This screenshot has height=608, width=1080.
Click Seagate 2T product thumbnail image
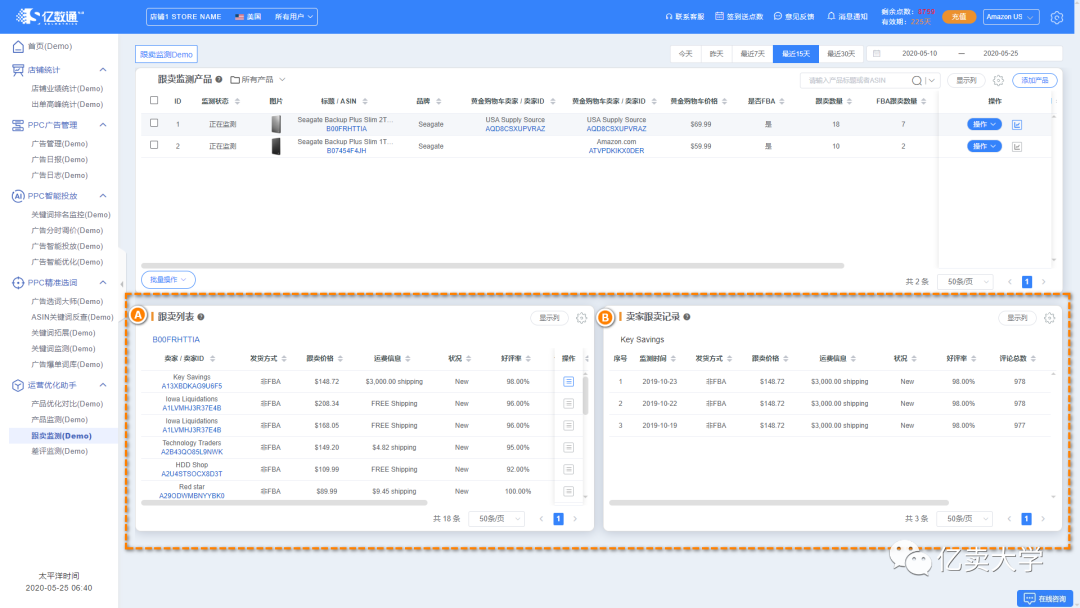click(x=276, y=125)
